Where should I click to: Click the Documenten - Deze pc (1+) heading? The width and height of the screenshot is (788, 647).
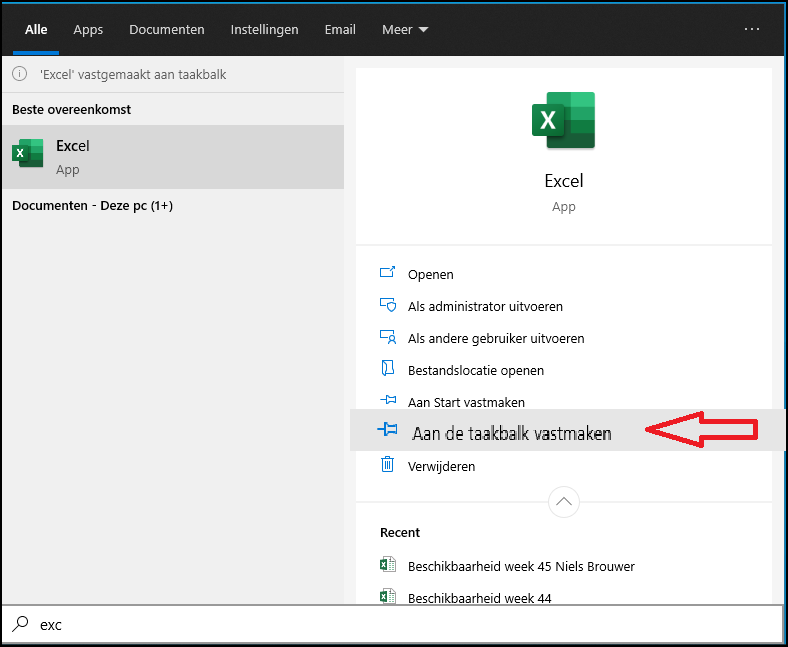[92, 206]
